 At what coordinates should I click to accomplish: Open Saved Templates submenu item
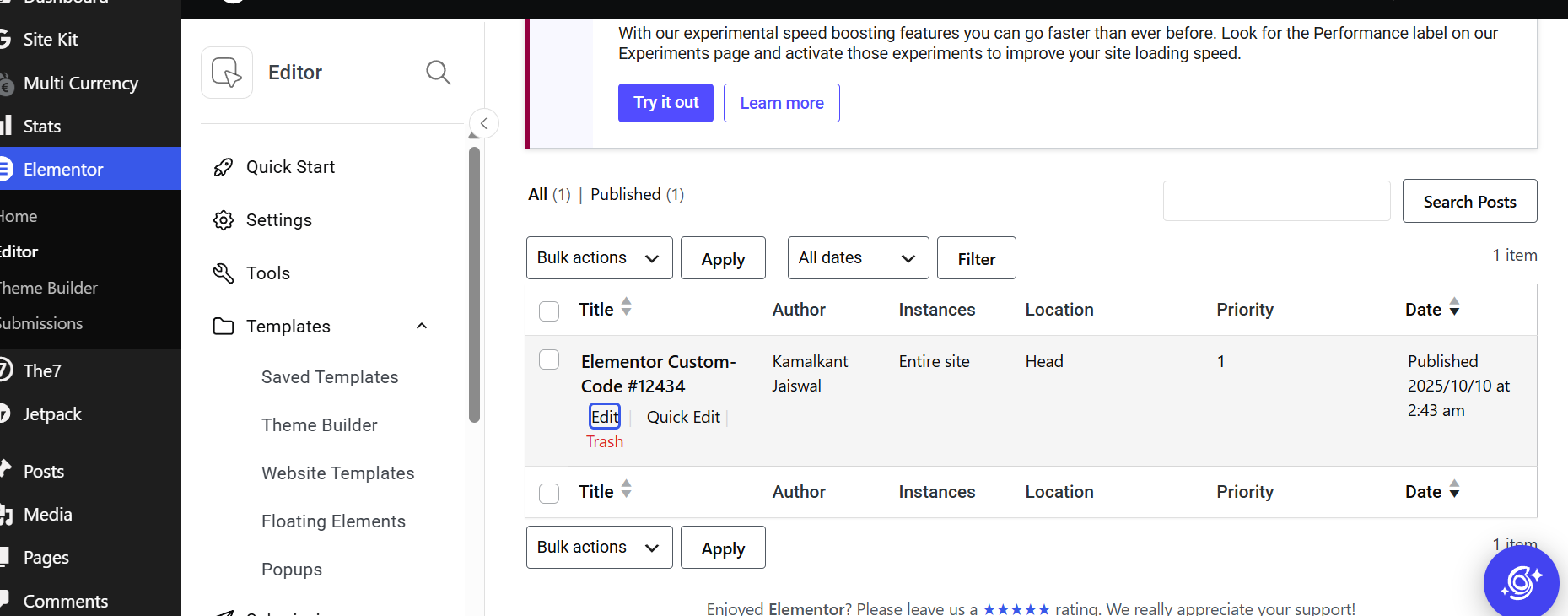pyautogui.click(x=330, y=377)
